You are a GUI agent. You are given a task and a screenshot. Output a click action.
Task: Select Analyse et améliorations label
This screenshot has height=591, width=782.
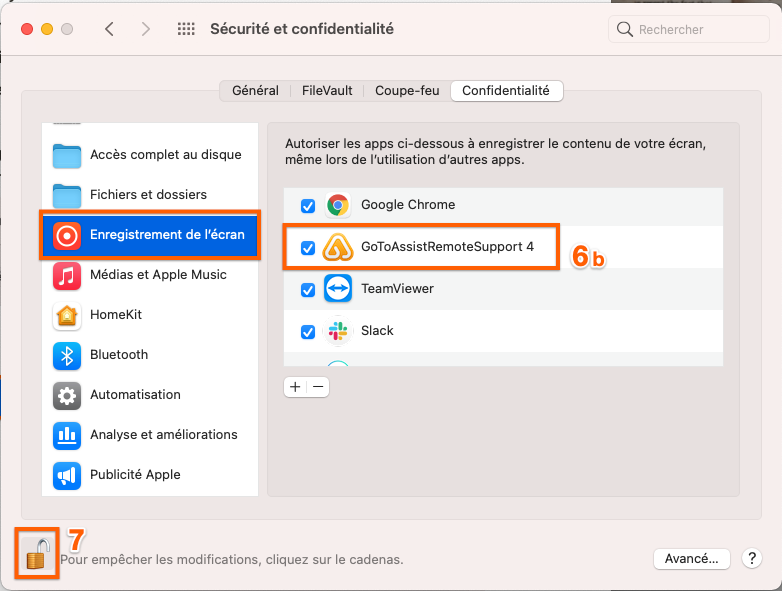[x=164, y=434]
